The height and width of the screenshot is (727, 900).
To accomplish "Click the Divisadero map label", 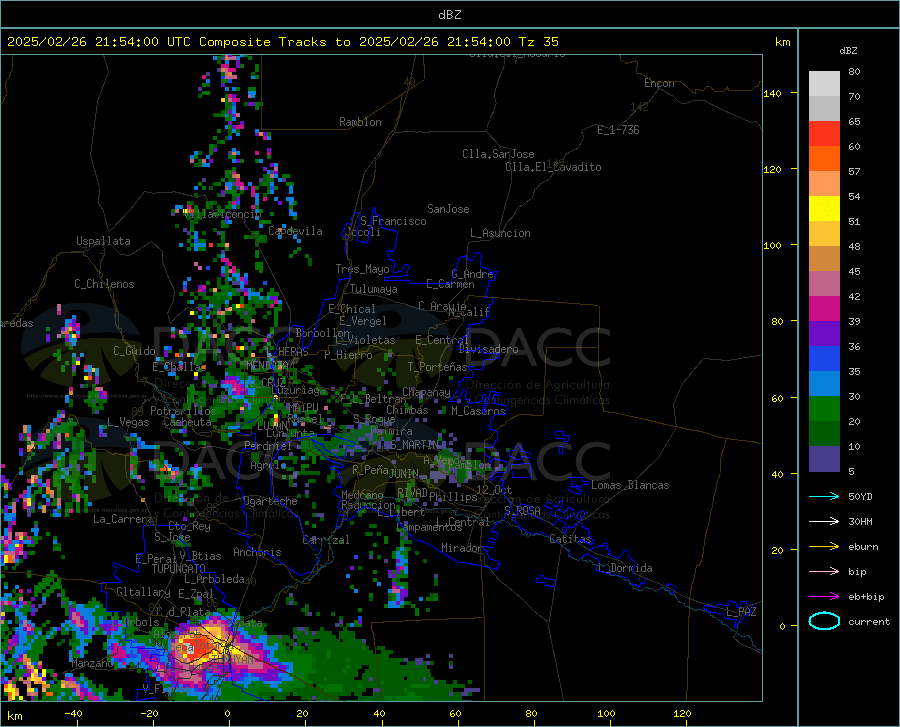I will pos(488,349).
